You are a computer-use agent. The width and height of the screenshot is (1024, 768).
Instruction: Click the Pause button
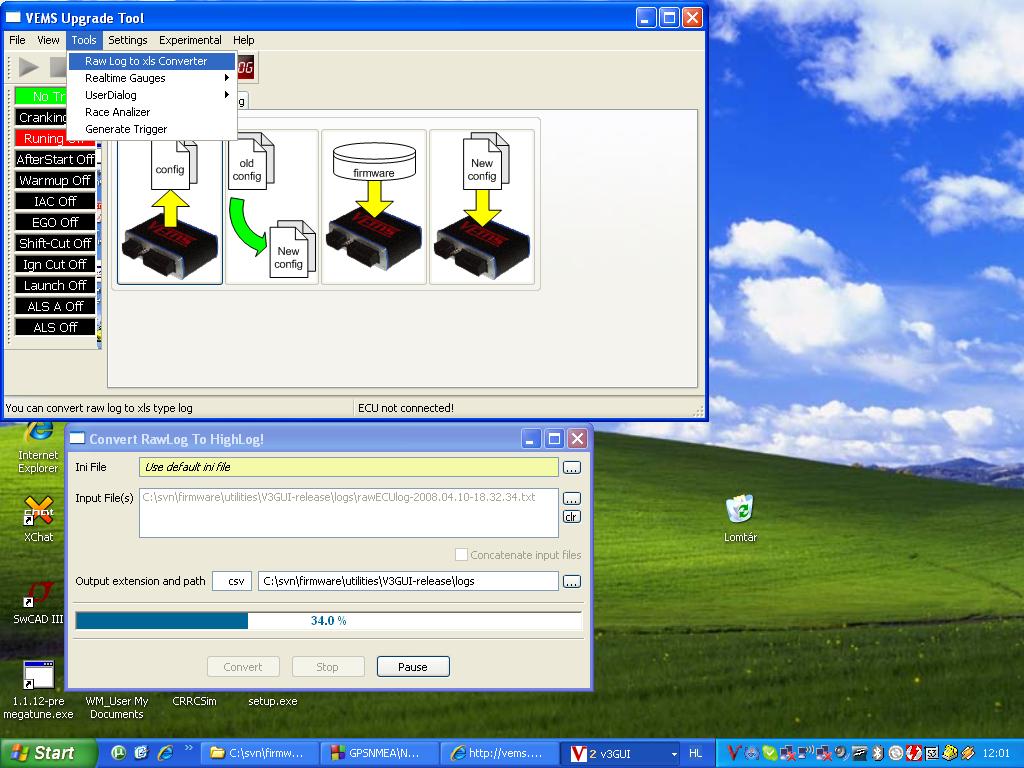click(x=413, y=667)
